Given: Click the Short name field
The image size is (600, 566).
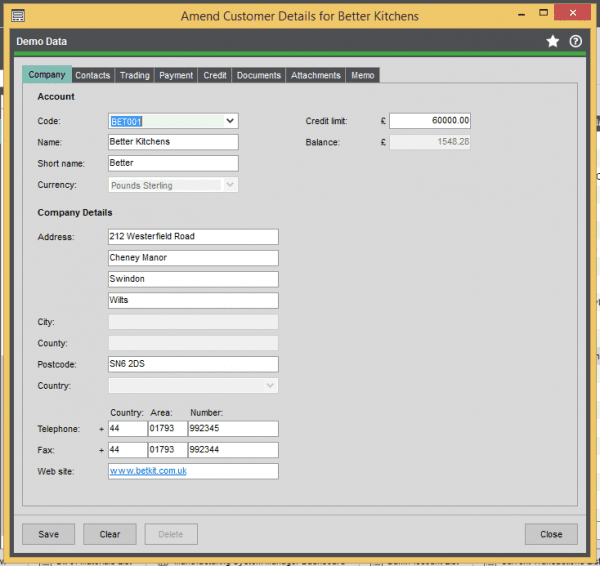Looking at the screenshot, I should pos(173,163).
